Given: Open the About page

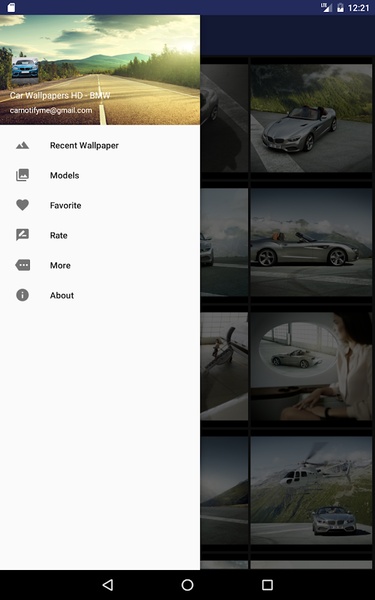Looking at the screenshot, I should 100,295.
